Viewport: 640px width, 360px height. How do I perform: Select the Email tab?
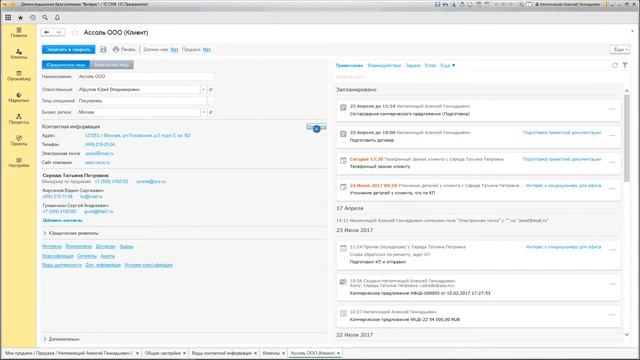(430, 65)
